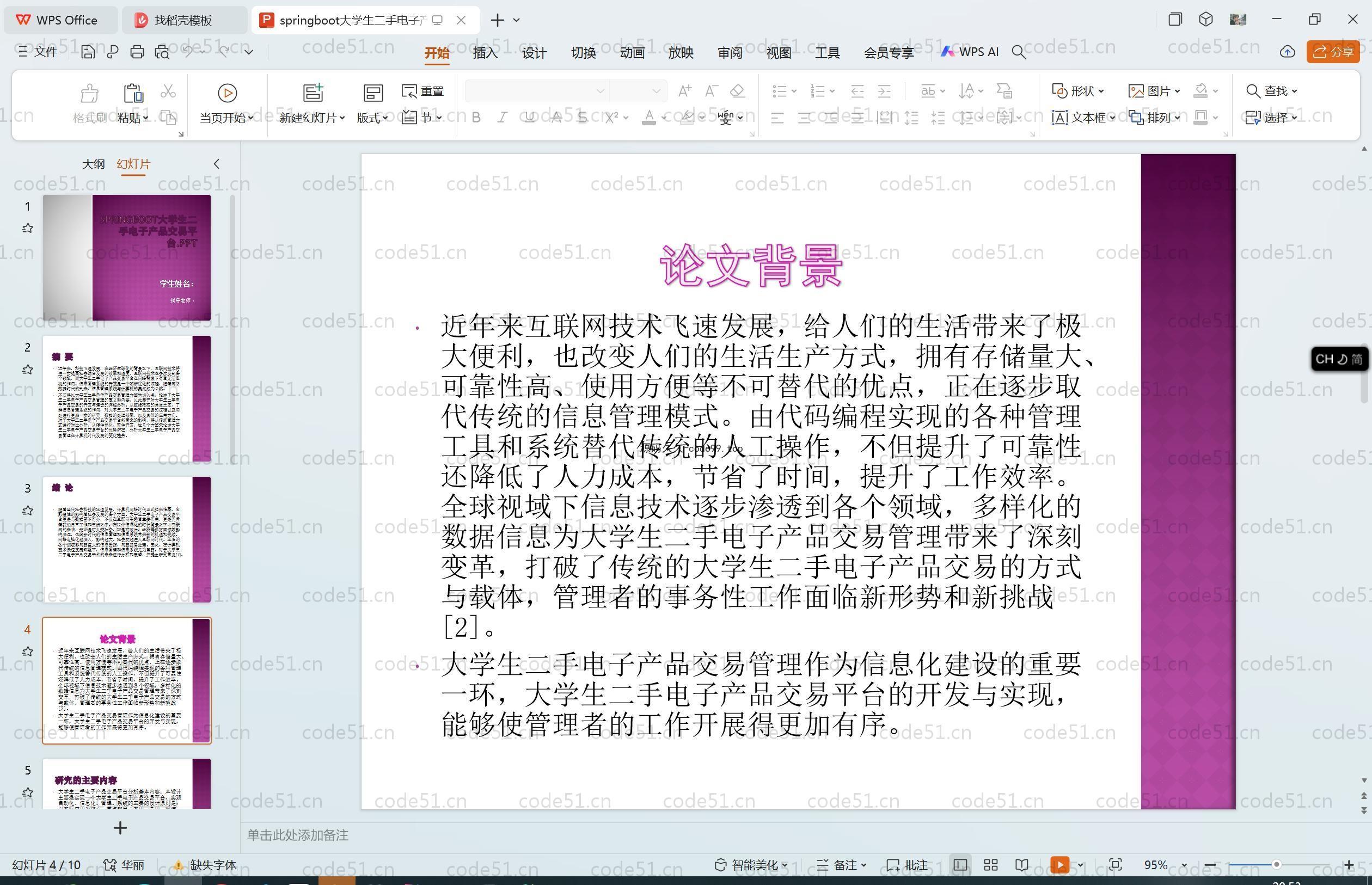Open text highlight color picker
The image size is (1372, 885).
(x=687, y=118)
